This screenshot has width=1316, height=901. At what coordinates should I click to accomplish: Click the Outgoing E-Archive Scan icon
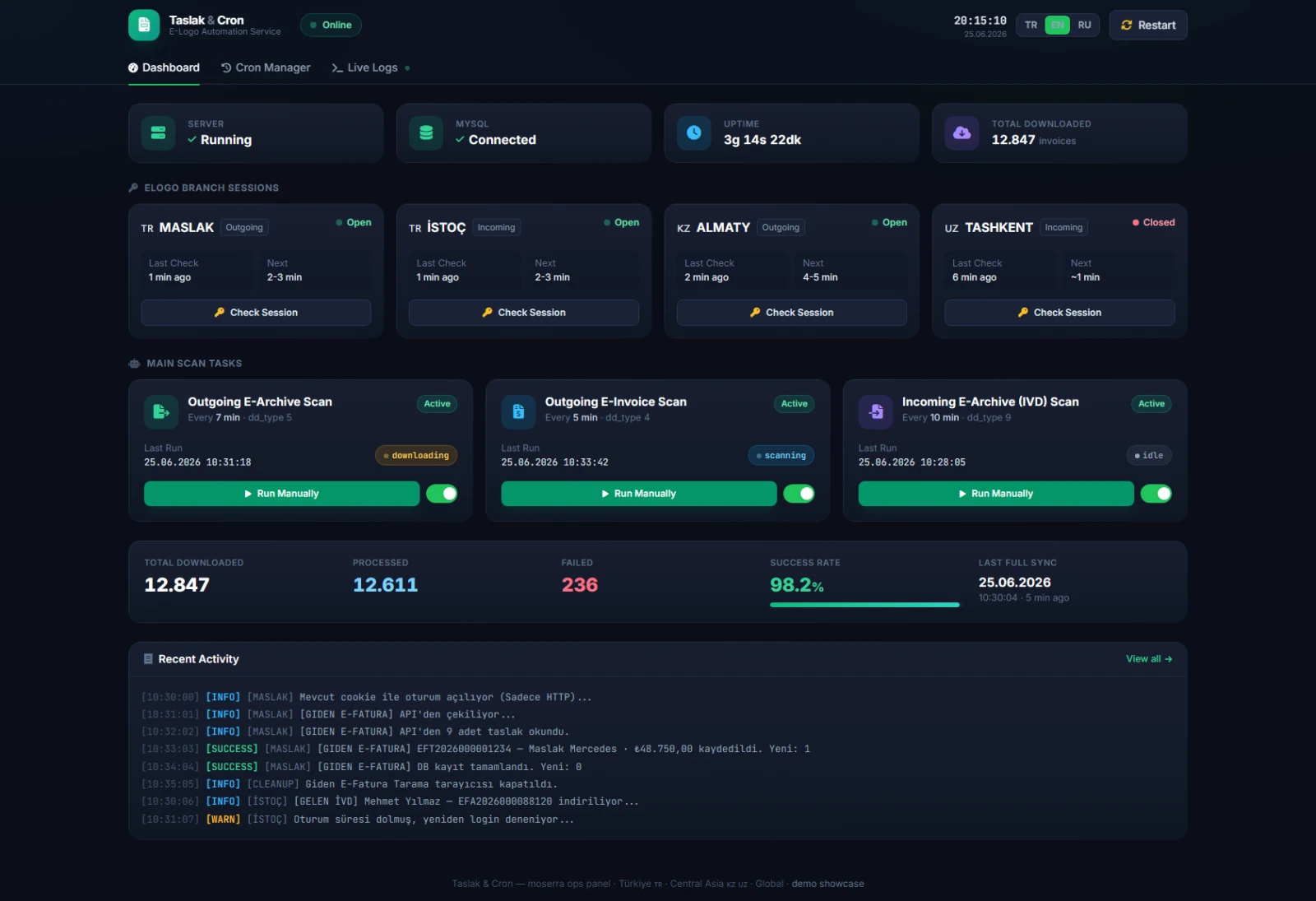[161, 411]
